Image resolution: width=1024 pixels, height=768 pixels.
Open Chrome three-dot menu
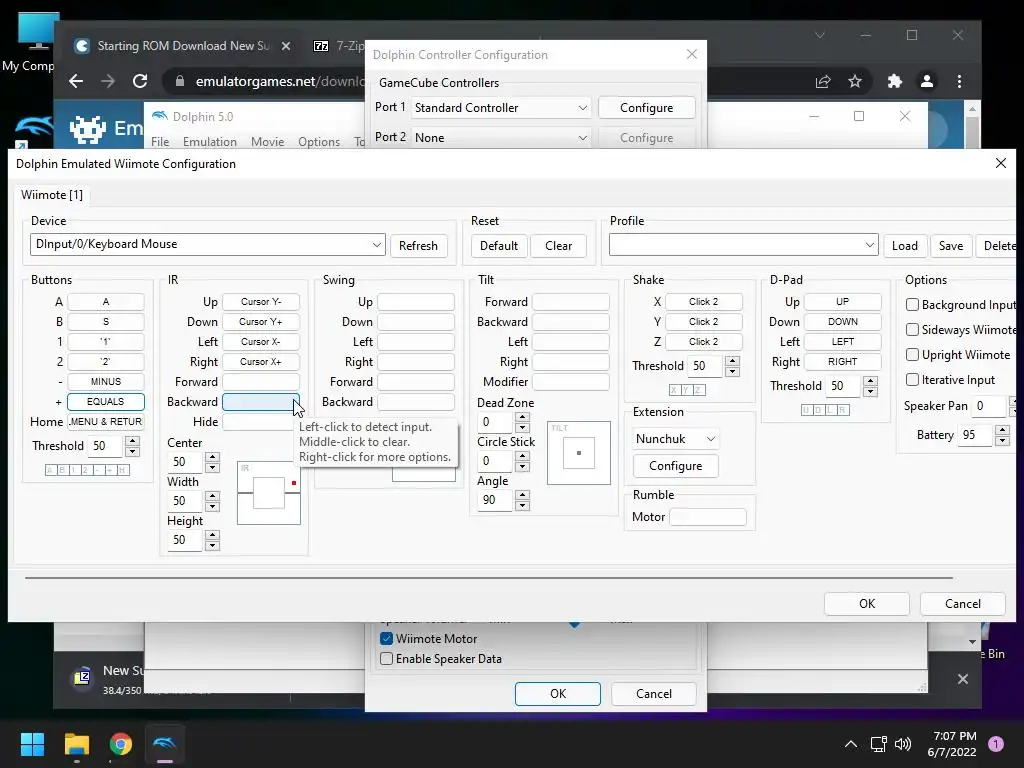(959, 81)
